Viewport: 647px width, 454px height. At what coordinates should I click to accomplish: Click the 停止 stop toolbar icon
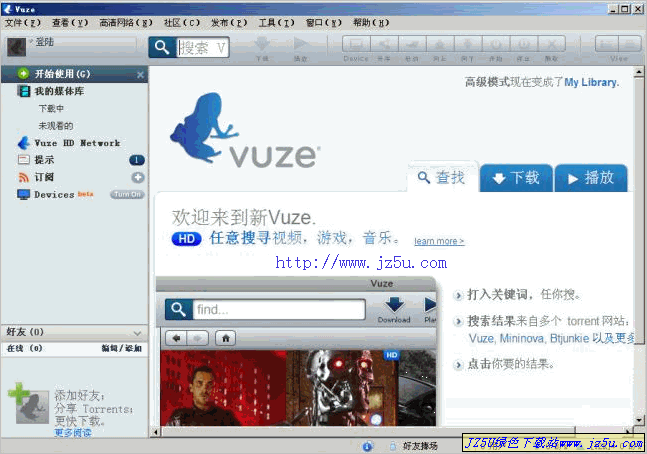[x=523, y=44]
